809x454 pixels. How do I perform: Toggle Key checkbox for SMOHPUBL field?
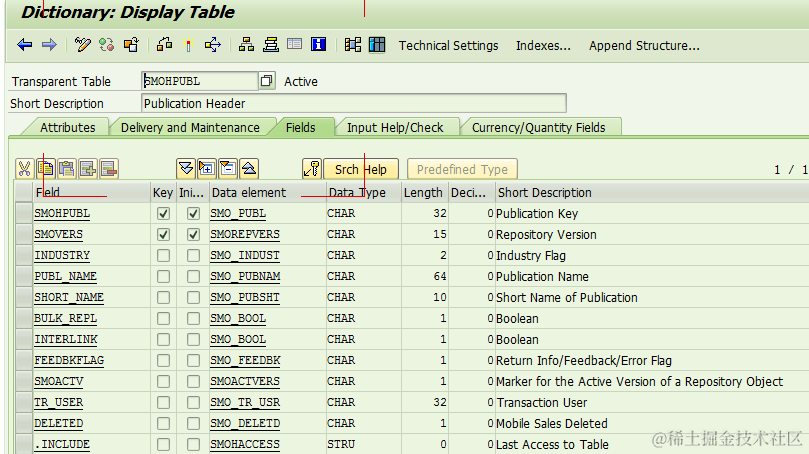pyautogui.click(x=164, y=214)
